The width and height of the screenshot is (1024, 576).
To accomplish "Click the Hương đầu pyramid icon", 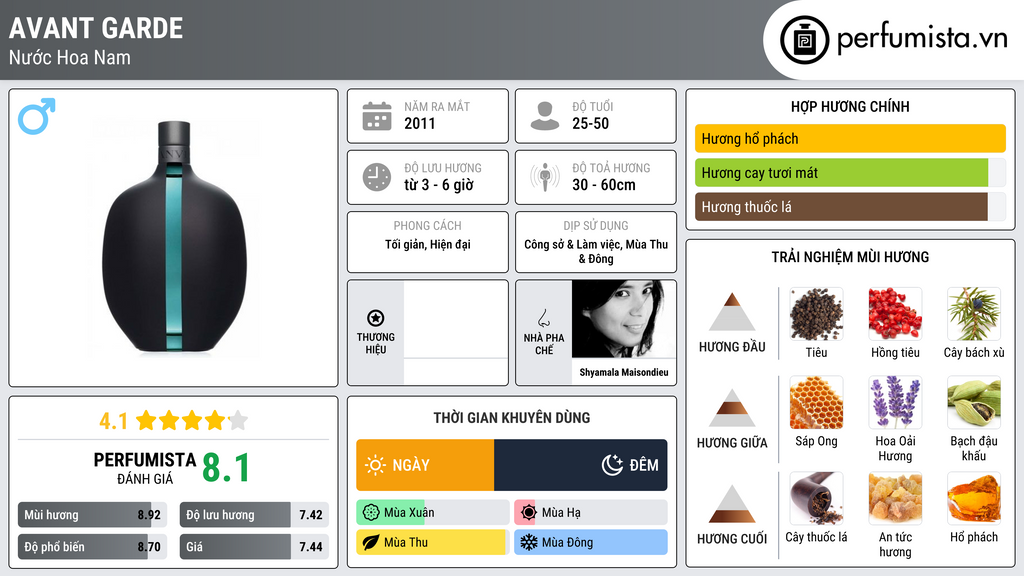I will pyautogui.click(x=732, y=312).
